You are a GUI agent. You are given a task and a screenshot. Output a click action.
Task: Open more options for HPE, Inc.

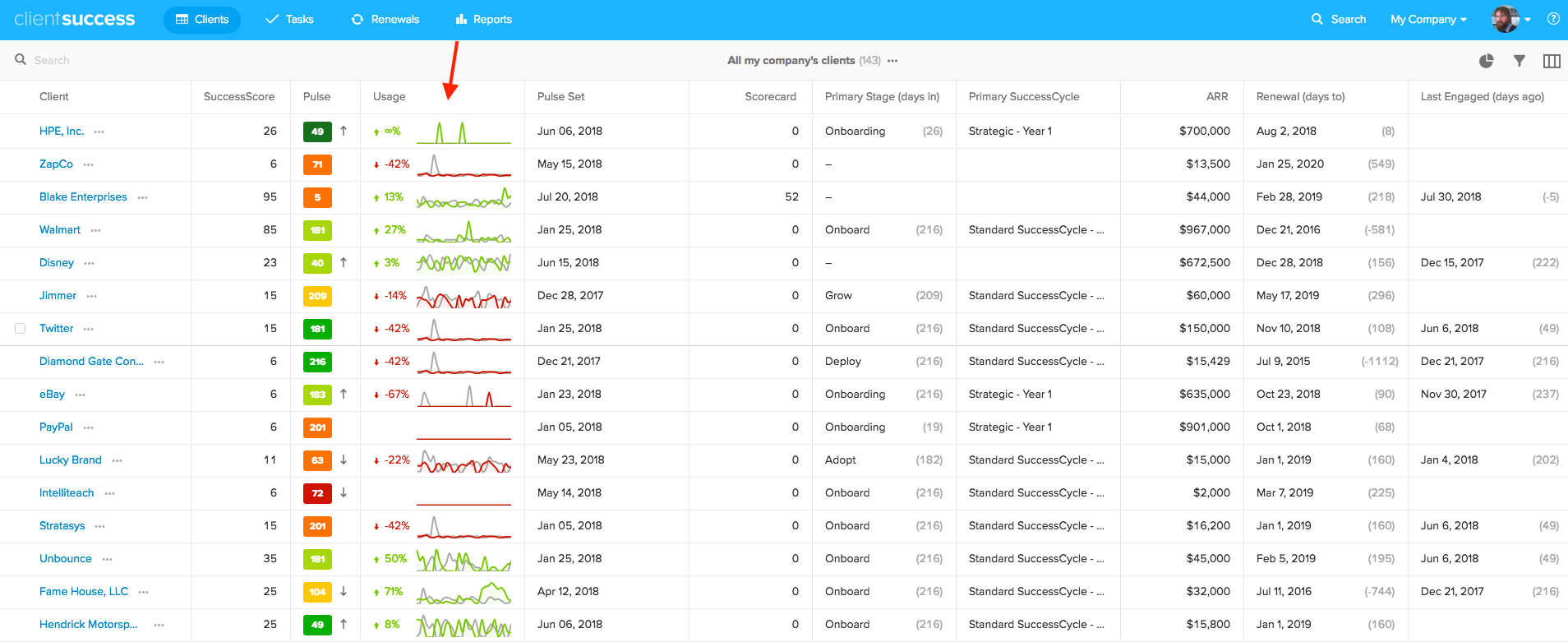point(99,132)
